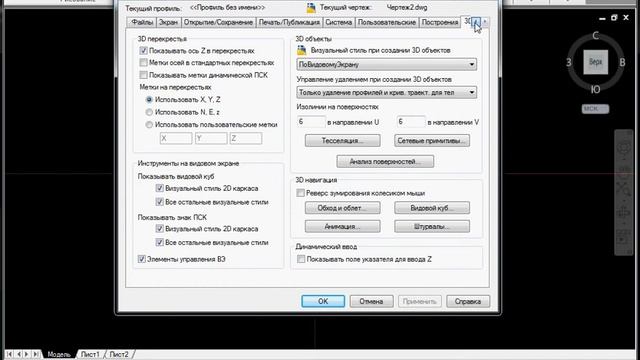The width and height of the screenshot is (640, 360).
Task: Restore the drawing window size
Action: [614, 18]
